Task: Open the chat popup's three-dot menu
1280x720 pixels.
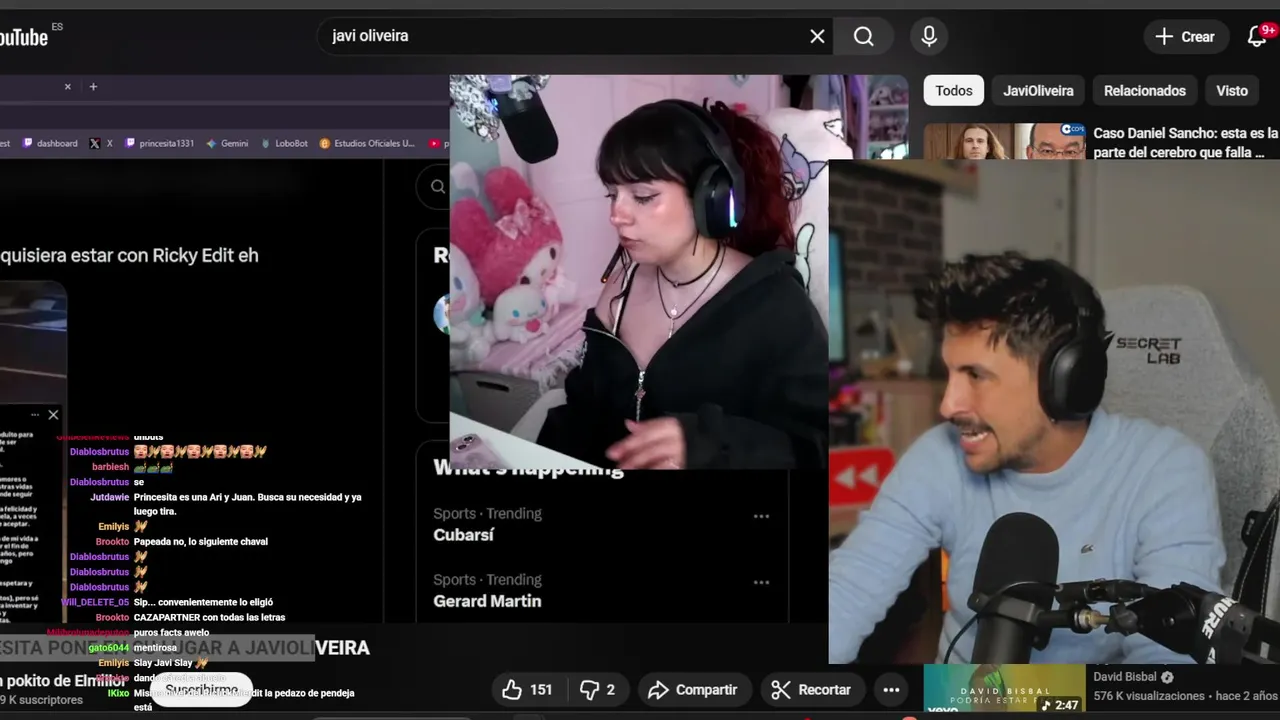Action: 35,415
